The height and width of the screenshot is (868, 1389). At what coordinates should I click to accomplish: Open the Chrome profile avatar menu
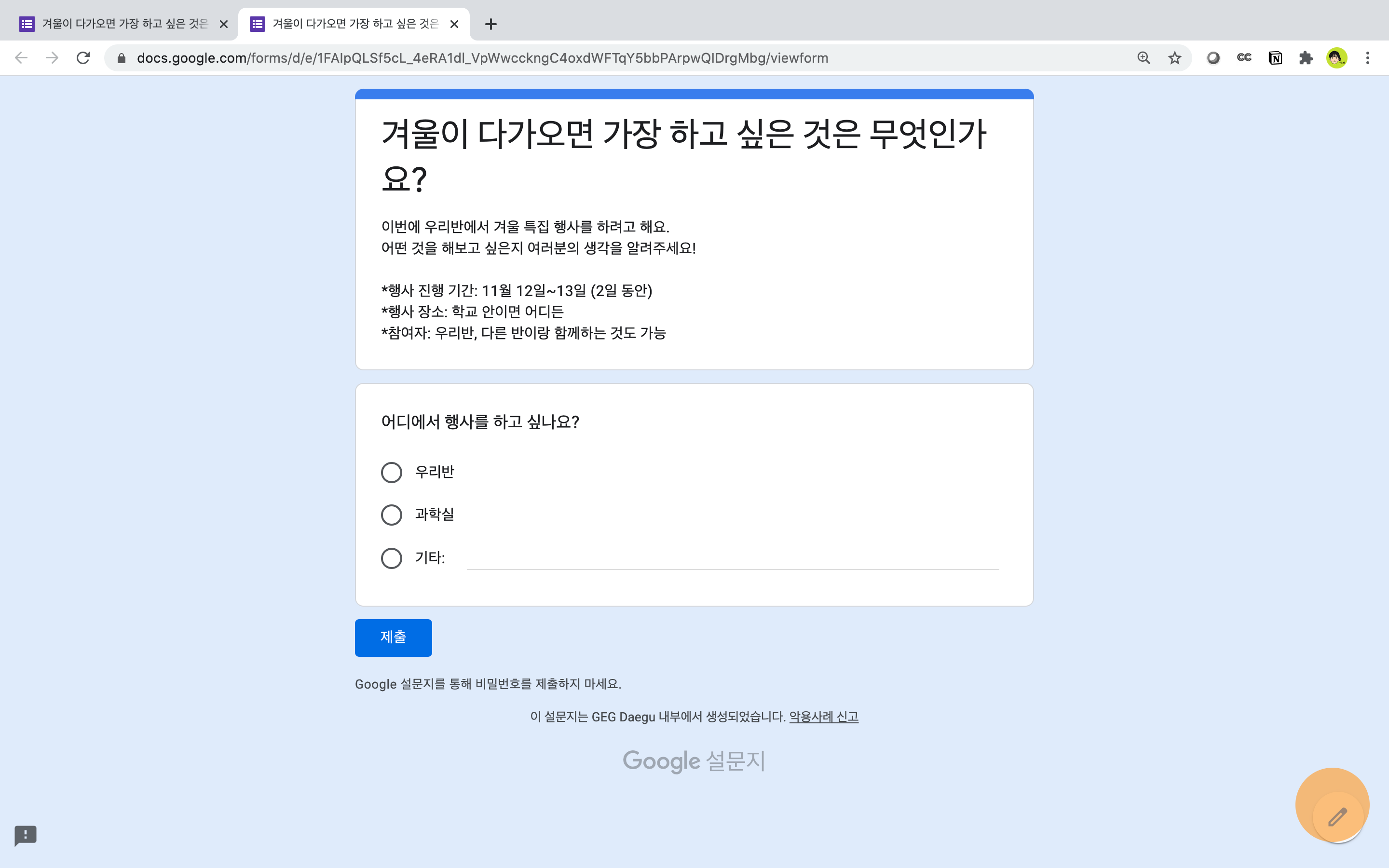pos(1337,58)
